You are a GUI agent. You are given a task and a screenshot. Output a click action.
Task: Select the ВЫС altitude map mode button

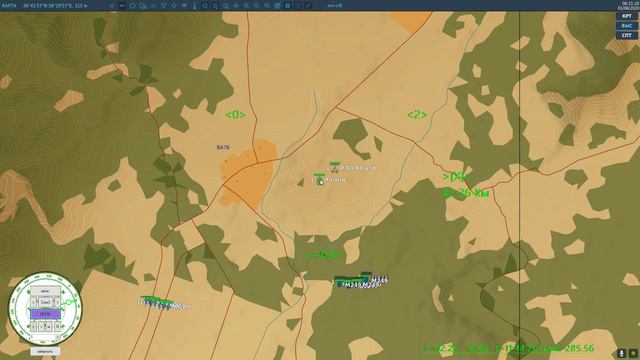click(627, 26)
